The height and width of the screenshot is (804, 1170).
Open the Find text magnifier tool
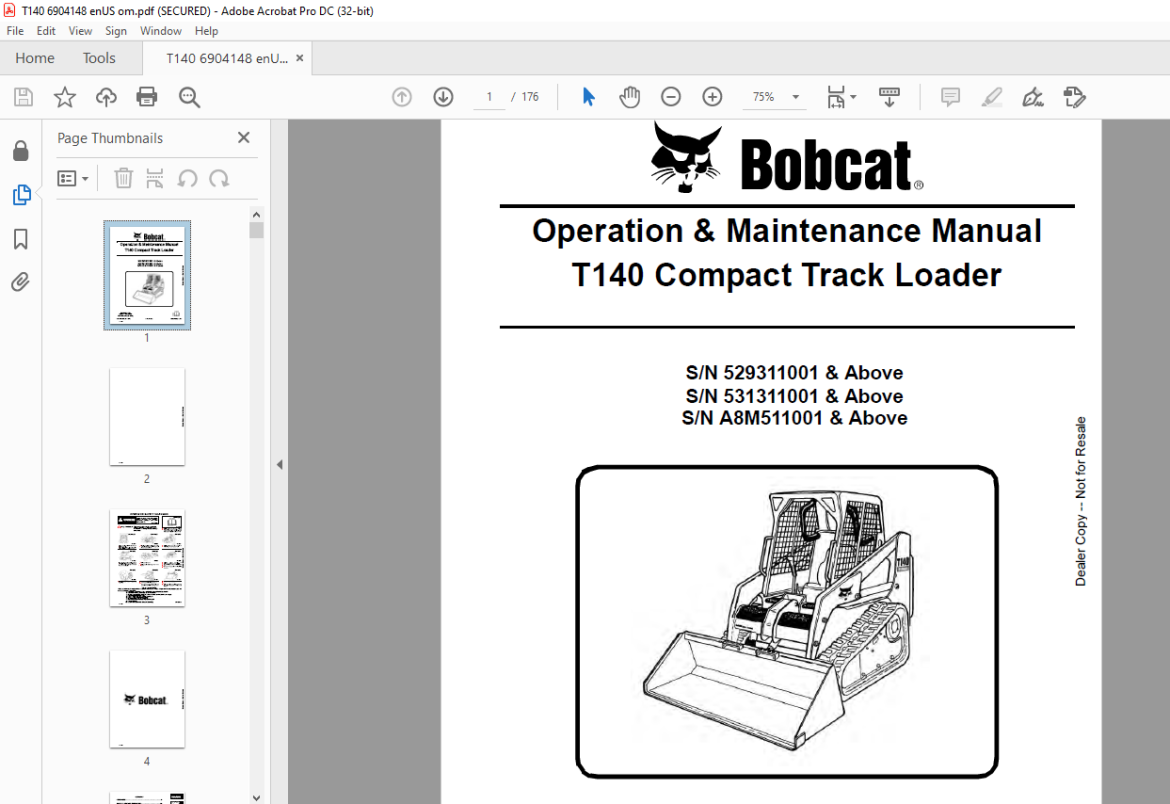point(189,97)
